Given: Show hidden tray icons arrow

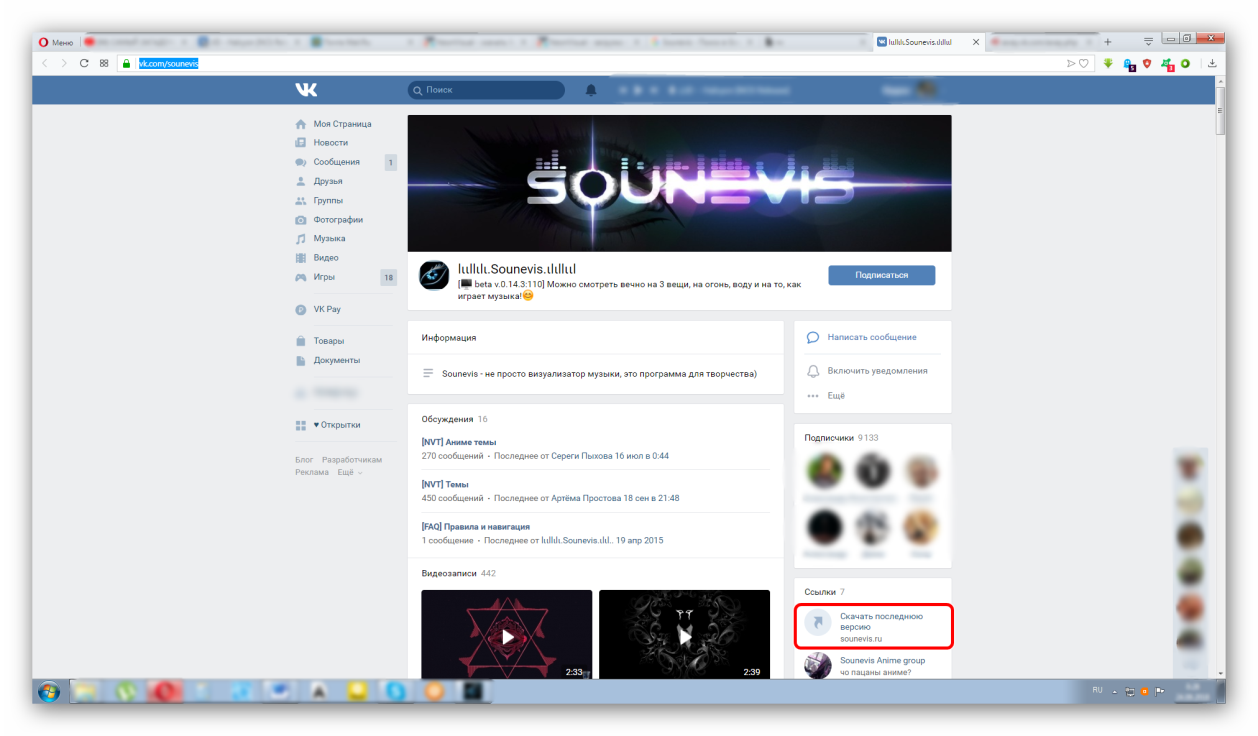Looking at the screenshot, I should 1116,690.
